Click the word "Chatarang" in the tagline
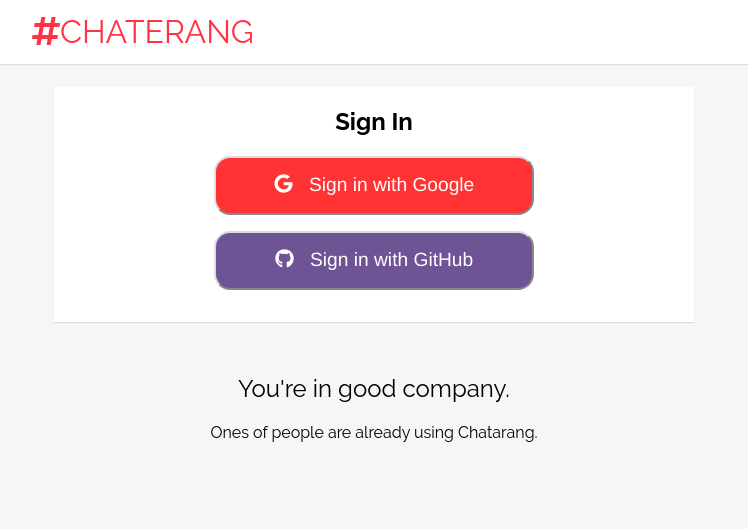The height and width of the screenshot is (529, 748). pos(496,433)
